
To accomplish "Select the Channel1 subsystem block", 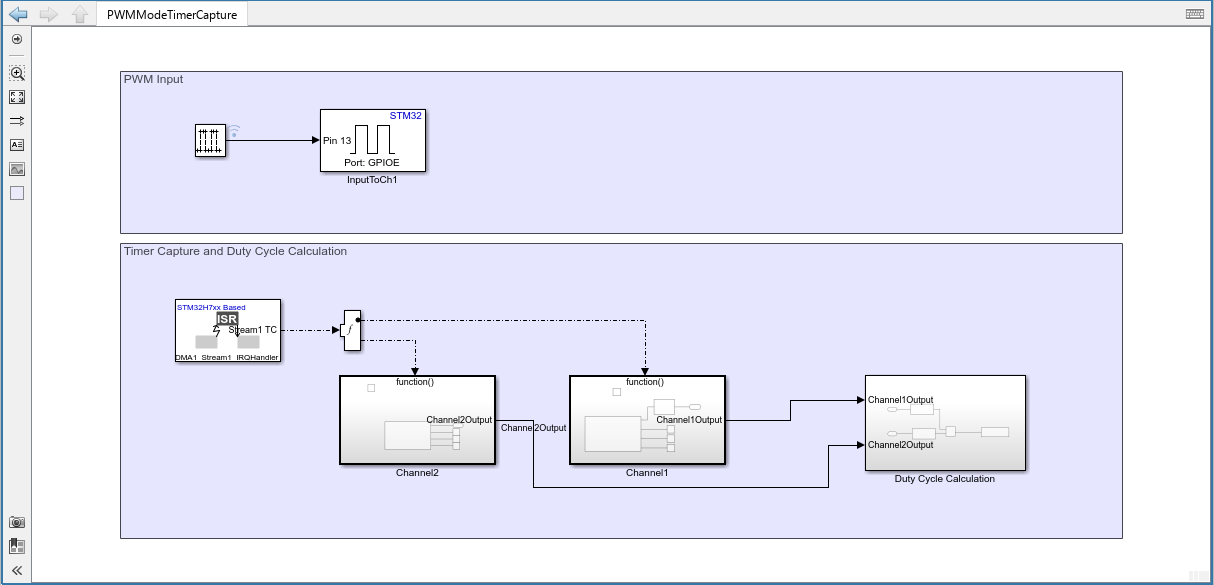I will (x=647, y=420).
